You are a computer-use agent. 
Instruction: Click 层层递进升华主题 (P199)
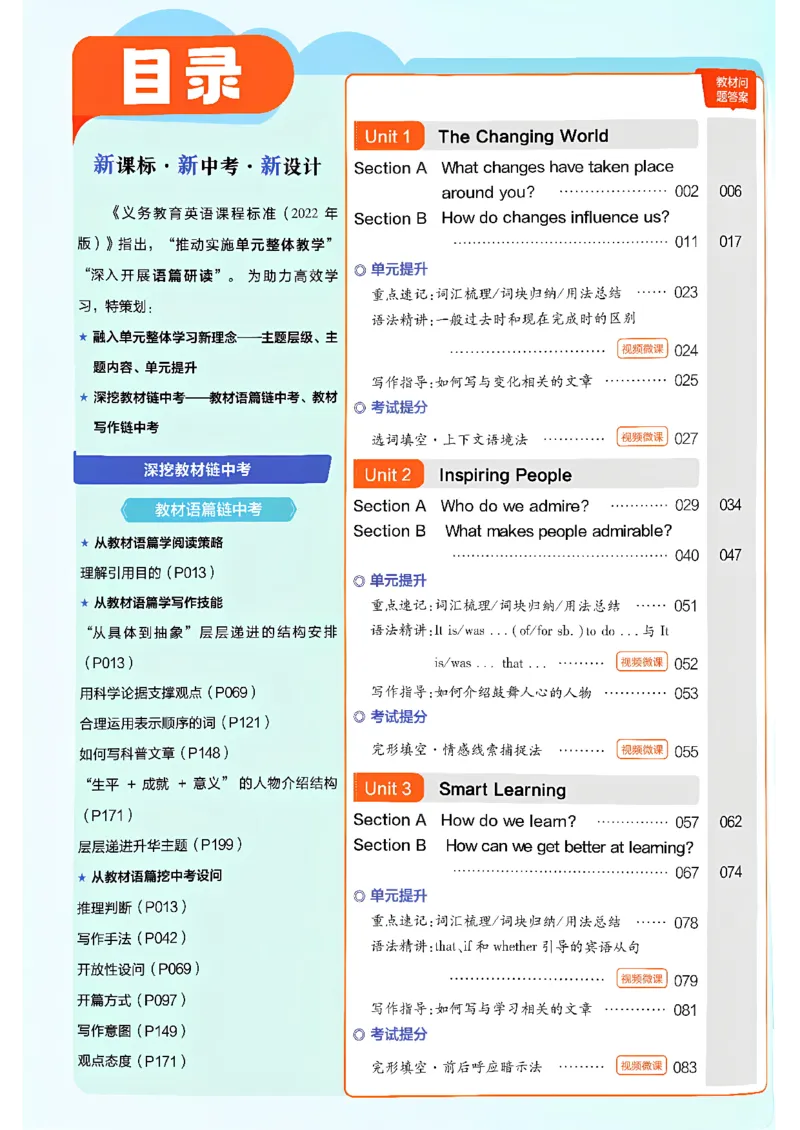(160, 845)
